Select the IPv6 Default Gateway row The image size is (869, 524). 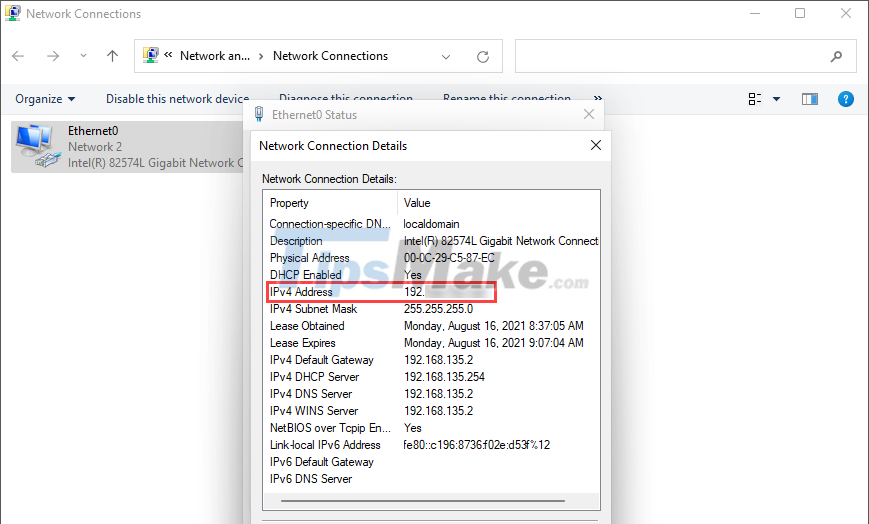(x=431, y=462)
